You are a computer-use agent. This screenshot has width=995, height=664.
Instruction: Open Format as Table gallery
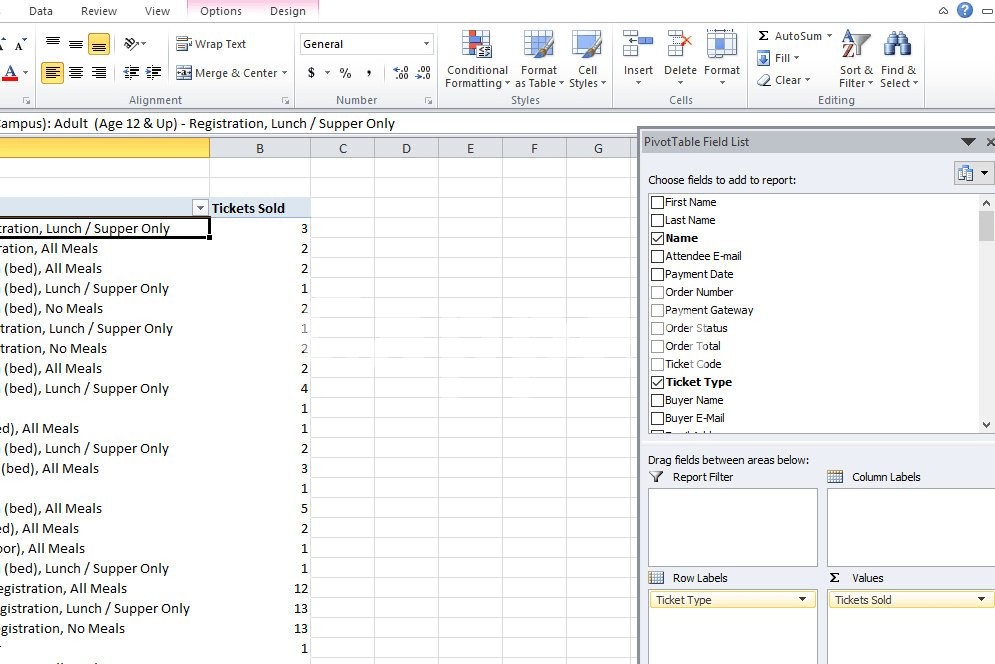(538, 45)
